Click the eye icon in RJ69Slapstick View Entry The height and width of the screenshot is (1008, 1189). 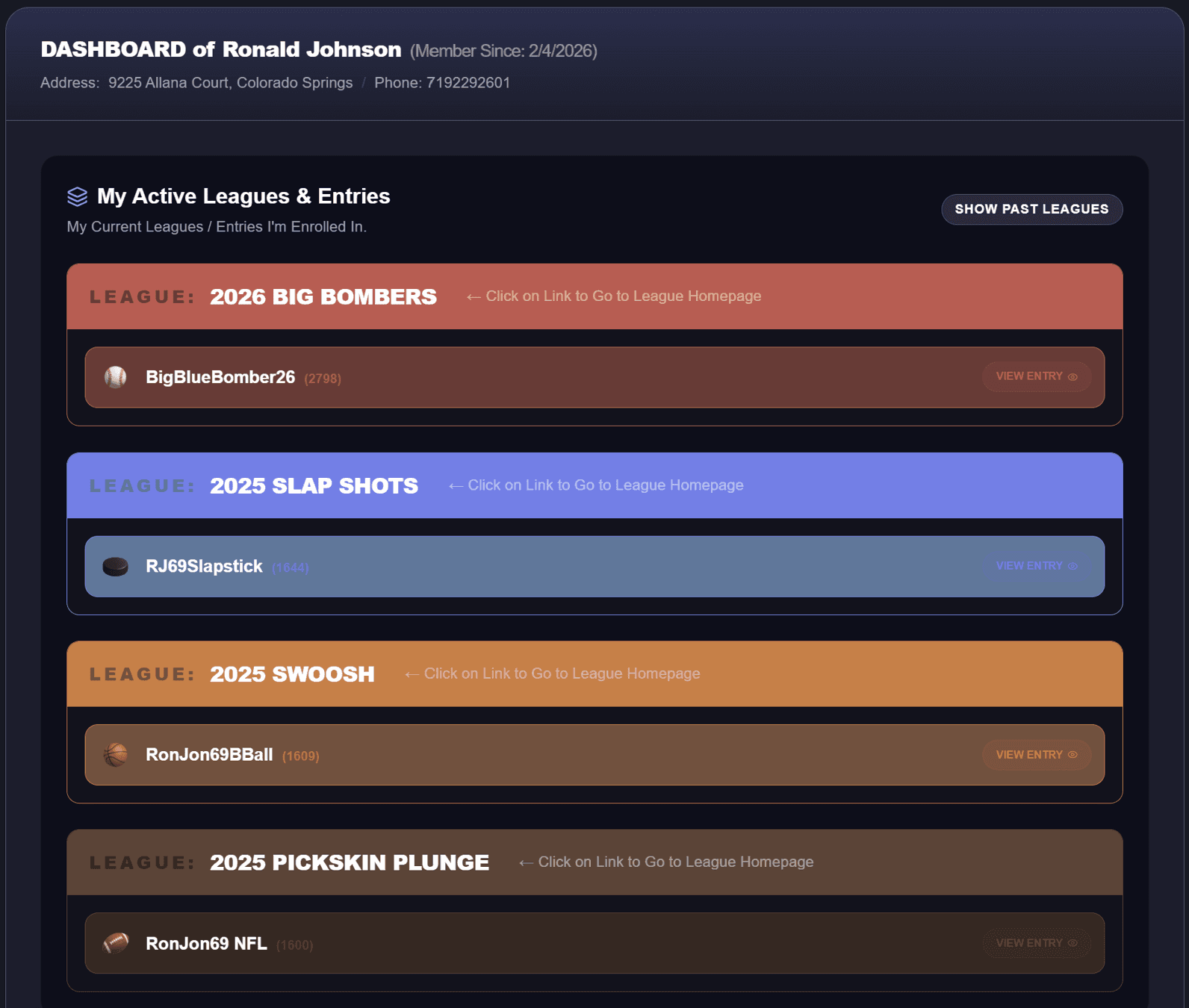1072,566
